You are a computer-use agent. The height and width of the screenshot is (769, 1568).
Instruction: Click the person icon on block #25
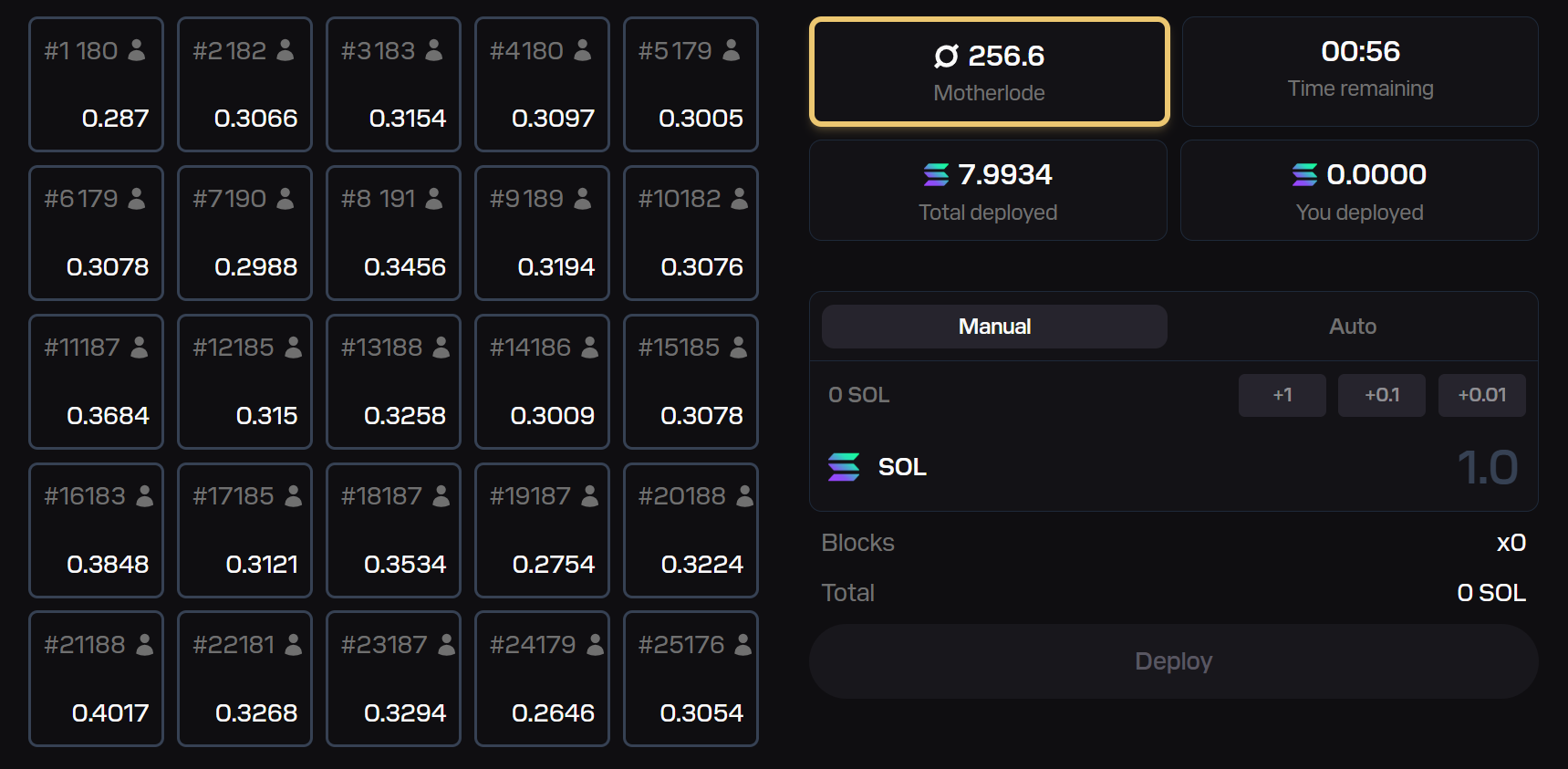tap(742, 645)
